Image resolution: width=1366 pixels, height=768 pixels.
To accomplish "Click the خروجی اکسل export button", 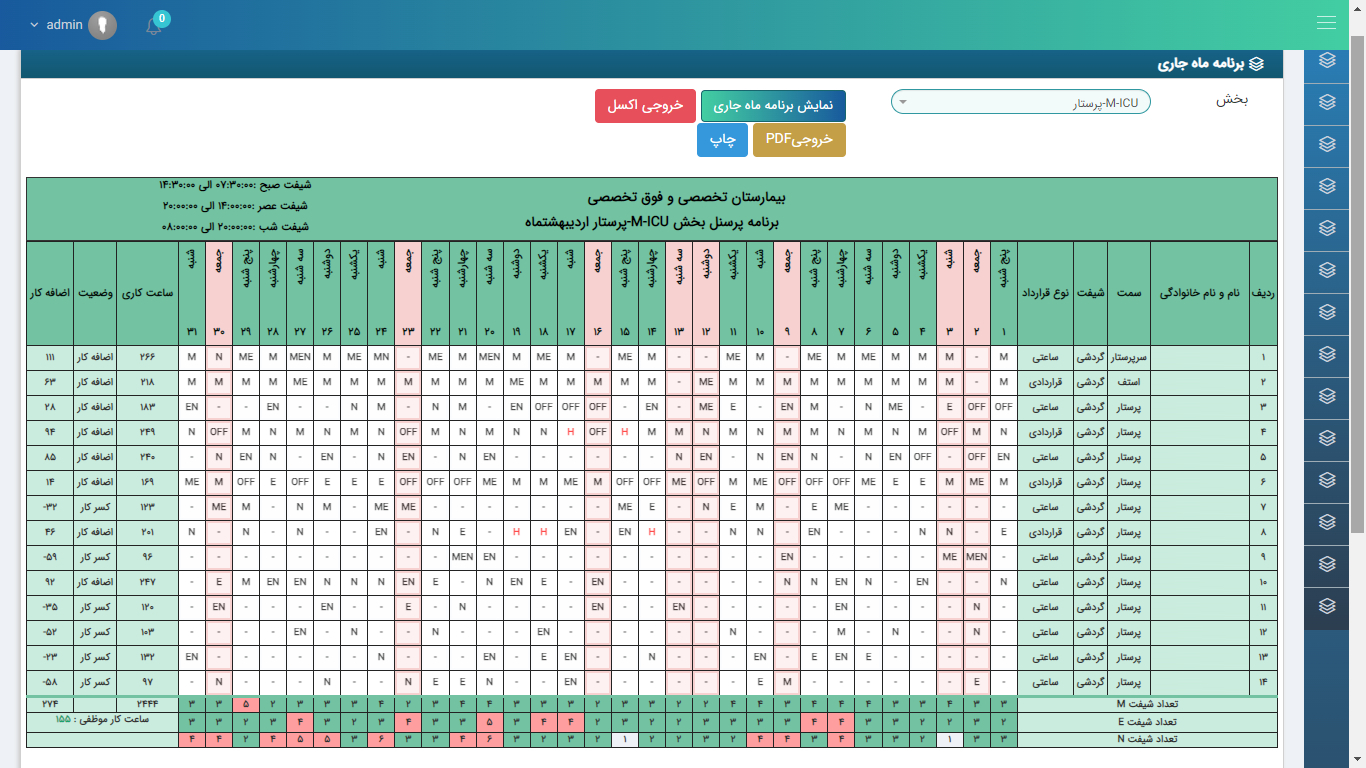I will pyautogui.click(x=645, y=106).
